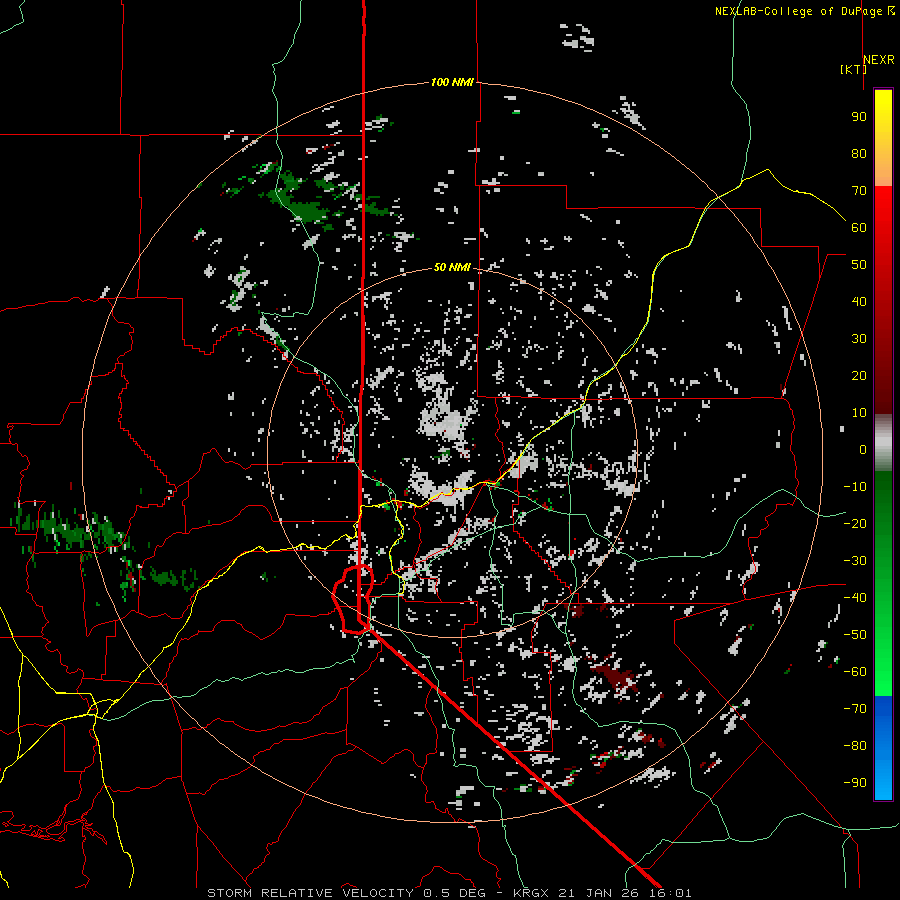Click the Storm Relative Velocity caption text
Image resolution: width=900 pixels, height=900 pixels.
[x=449, y=893]
